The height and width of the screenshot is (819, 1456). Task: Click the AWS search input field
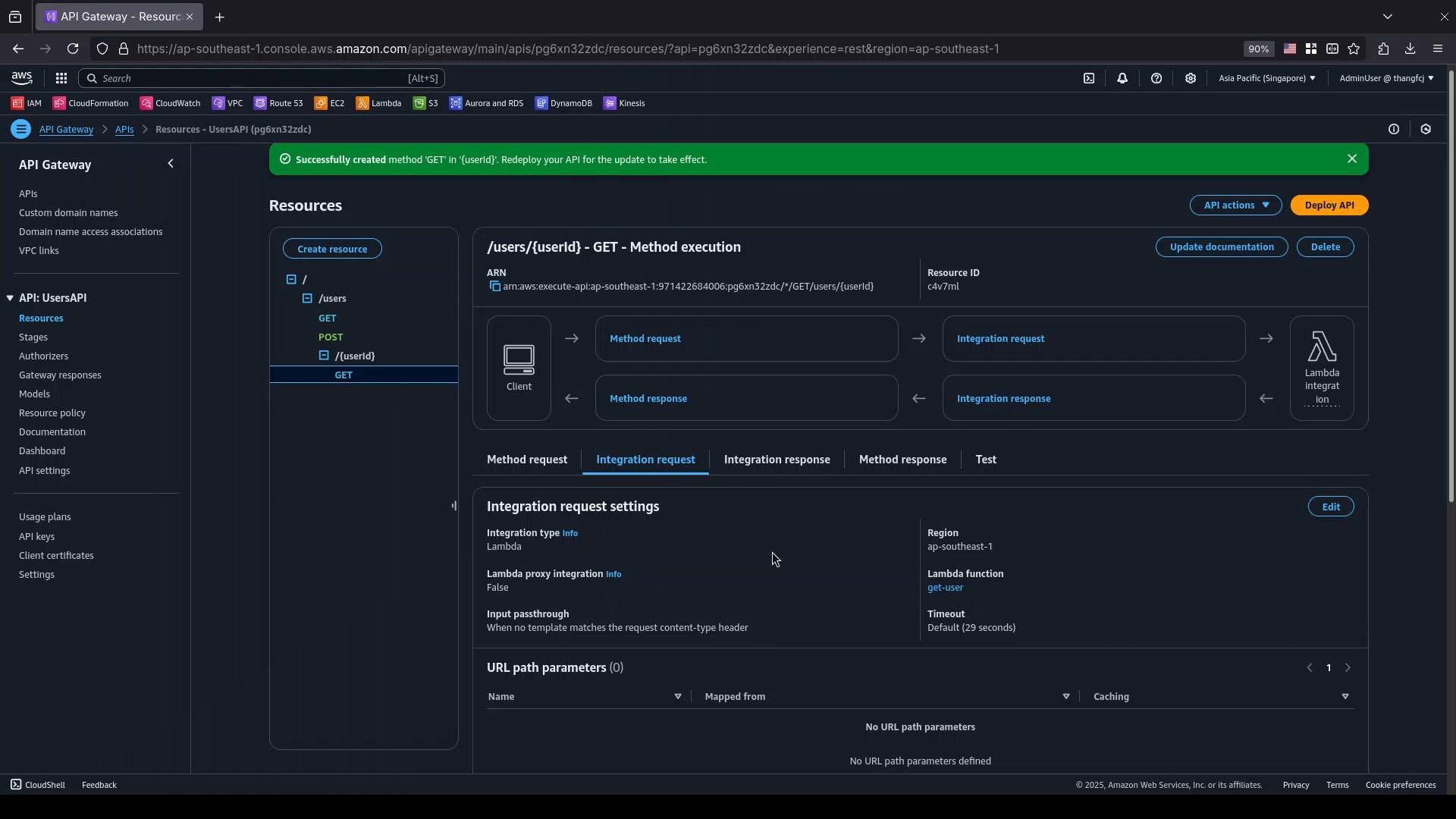(262, 78)
